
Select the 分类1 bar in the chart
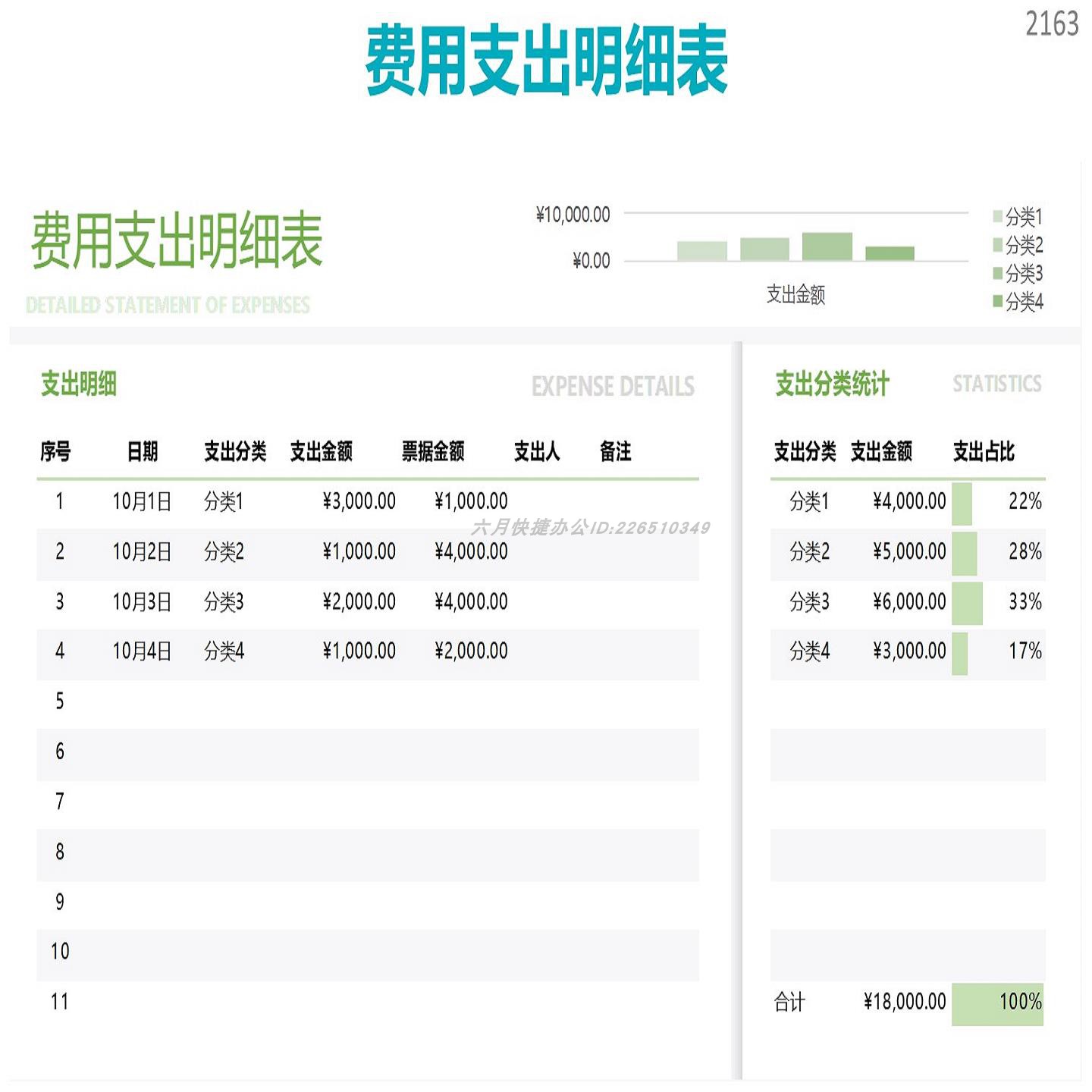point(701,251)
